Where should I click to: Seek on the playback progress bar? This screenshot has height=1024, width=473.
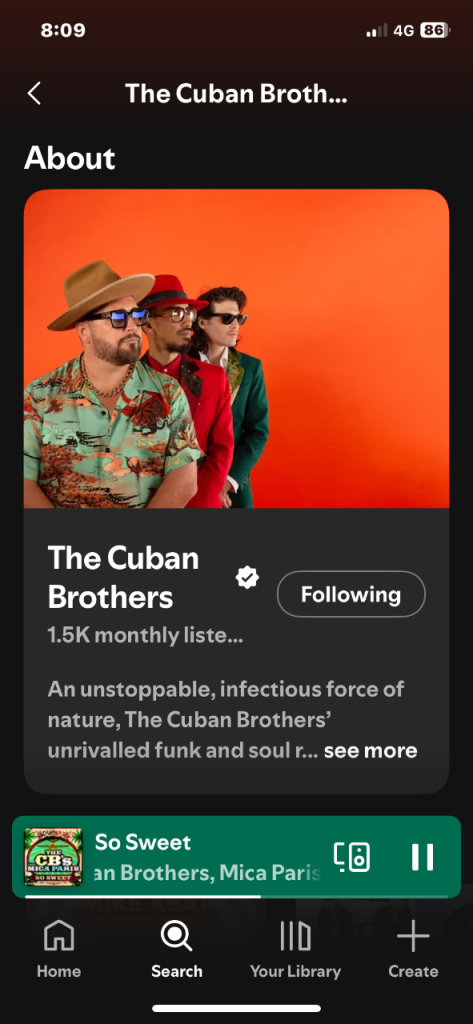coord(236,897)
